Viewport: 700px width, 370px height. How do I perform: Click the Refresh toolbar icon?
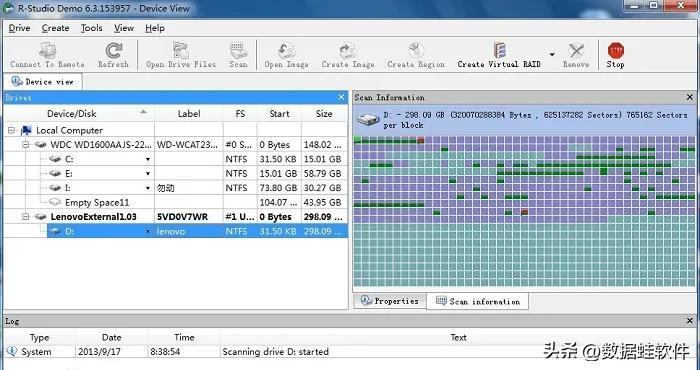click(113, 55)
